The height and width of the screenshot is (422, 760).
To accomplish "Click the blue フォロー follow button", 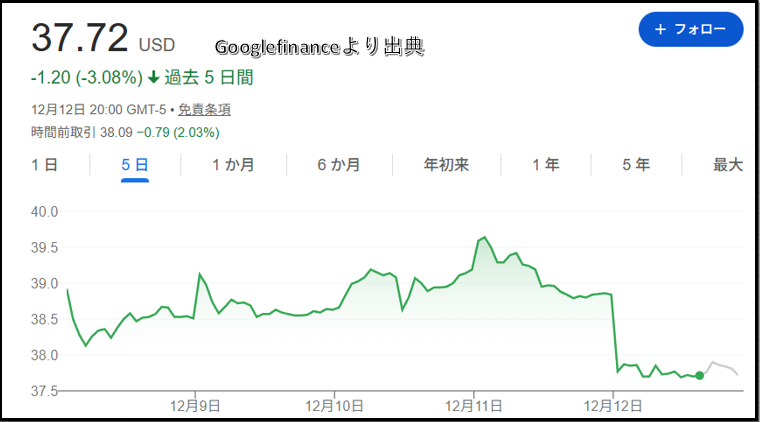I will (x=690, y=30).
